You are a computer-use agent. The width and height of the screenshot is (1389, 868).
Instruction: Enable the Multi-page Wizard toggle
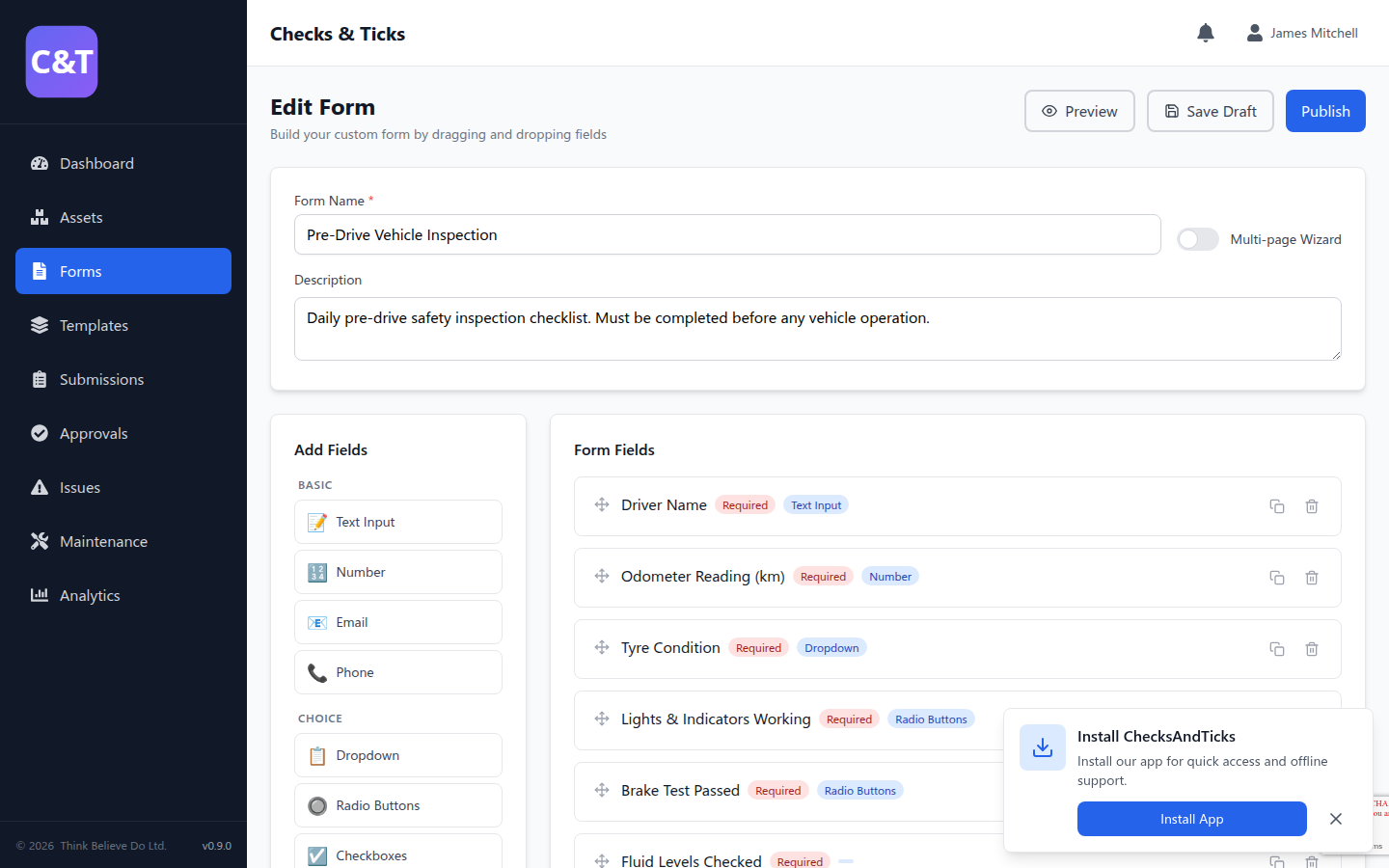pos(1198,239)
